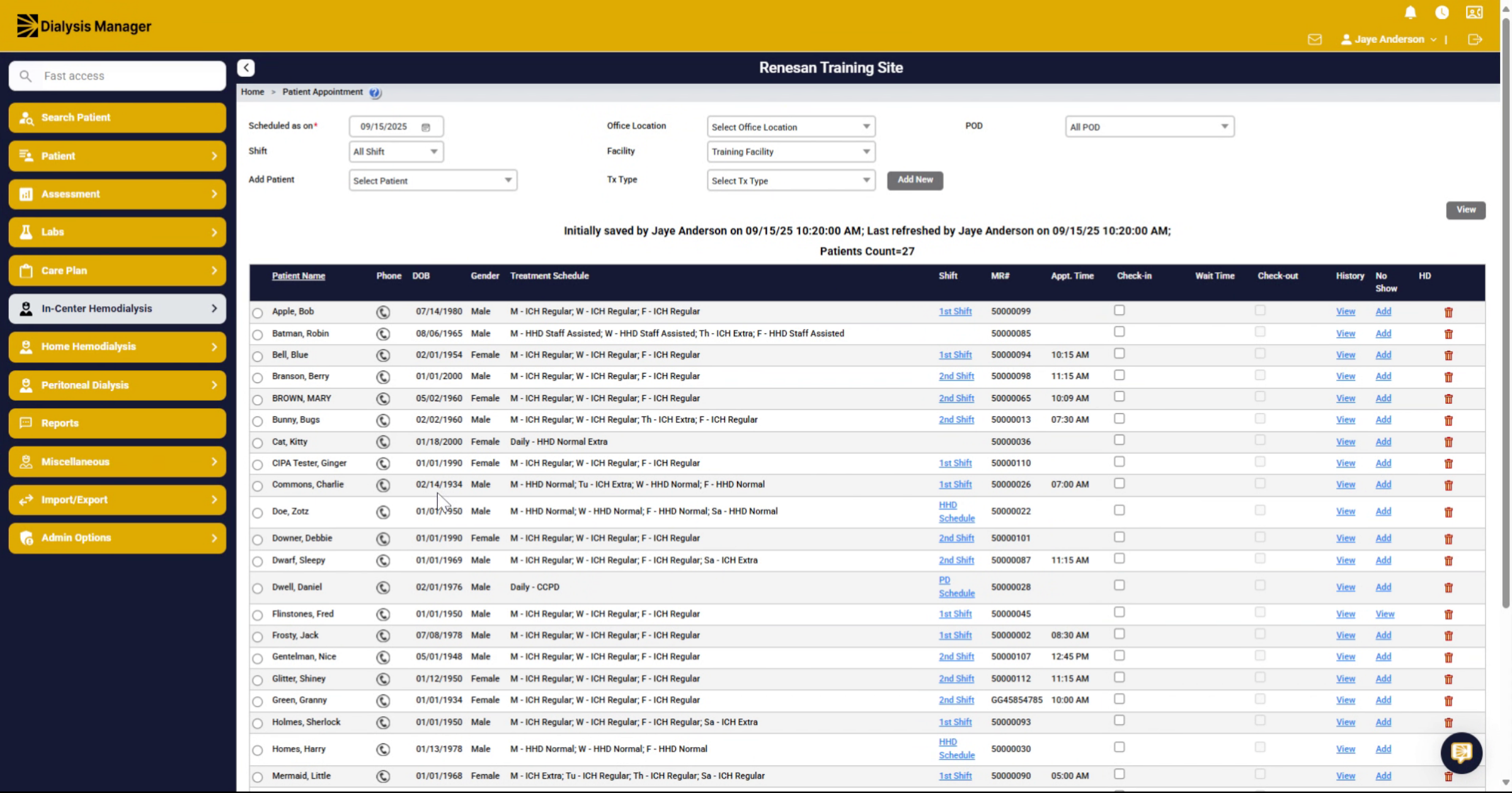The height and width of the screenshot is (793, 1512).
Task: Tick Check-in checkbox for Glitter, Shiney
Action: [1119, 678]
